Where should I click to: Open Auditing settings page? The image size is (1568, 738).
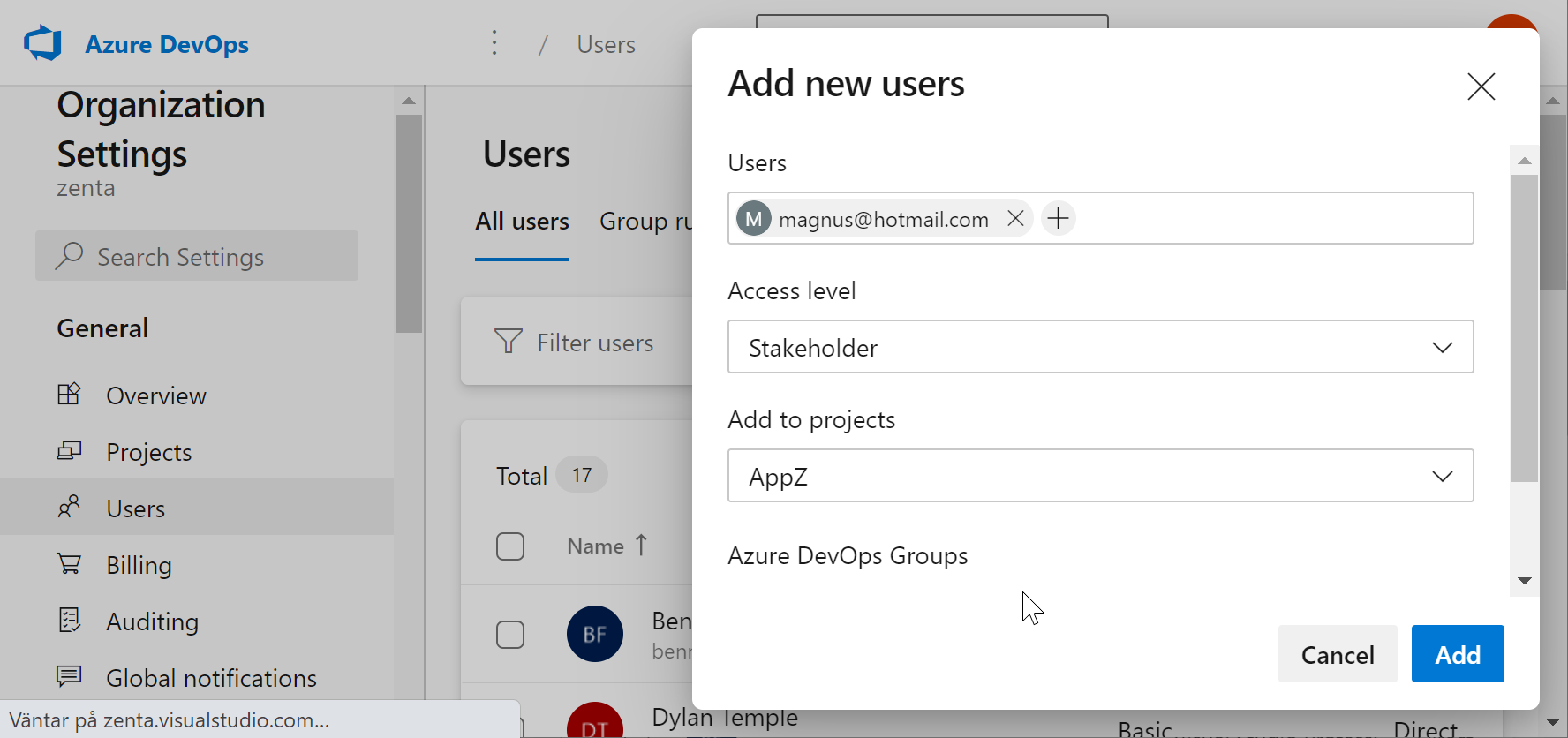197,621
